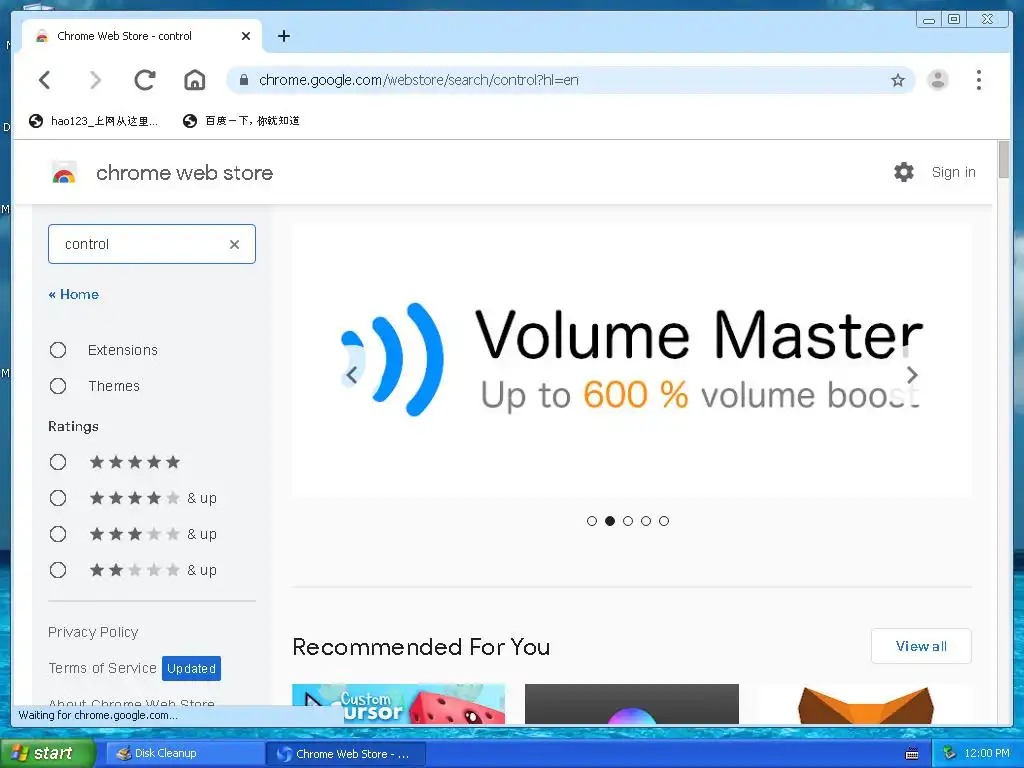This screenshot has width=1024, height=768.
Task: Open the Terms of Service link
Action: click(x=103, y=668)
